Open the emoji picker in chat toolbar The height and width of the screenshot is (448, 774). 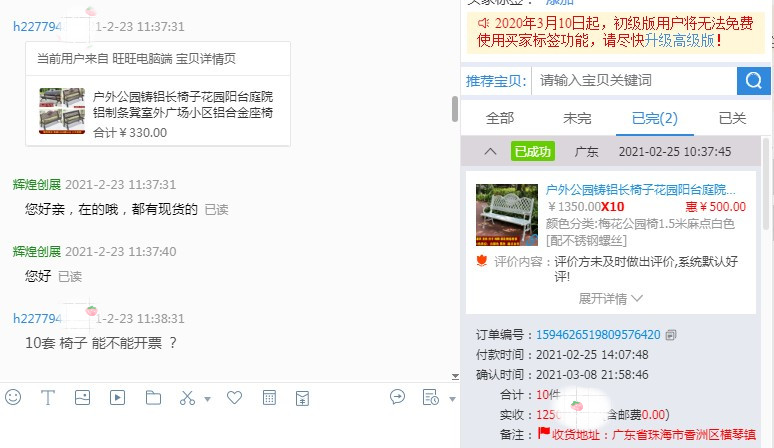13,397
